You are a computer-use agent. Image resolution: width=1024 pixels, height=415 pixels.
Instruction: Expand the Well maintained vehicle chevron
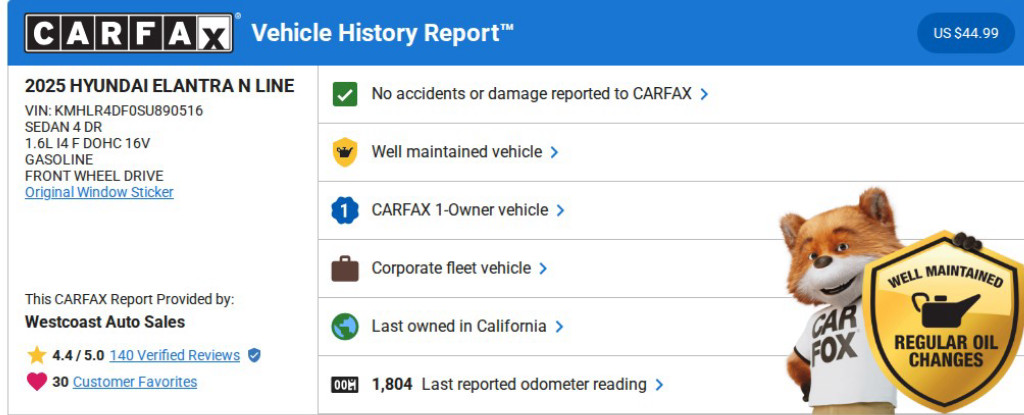554,152
